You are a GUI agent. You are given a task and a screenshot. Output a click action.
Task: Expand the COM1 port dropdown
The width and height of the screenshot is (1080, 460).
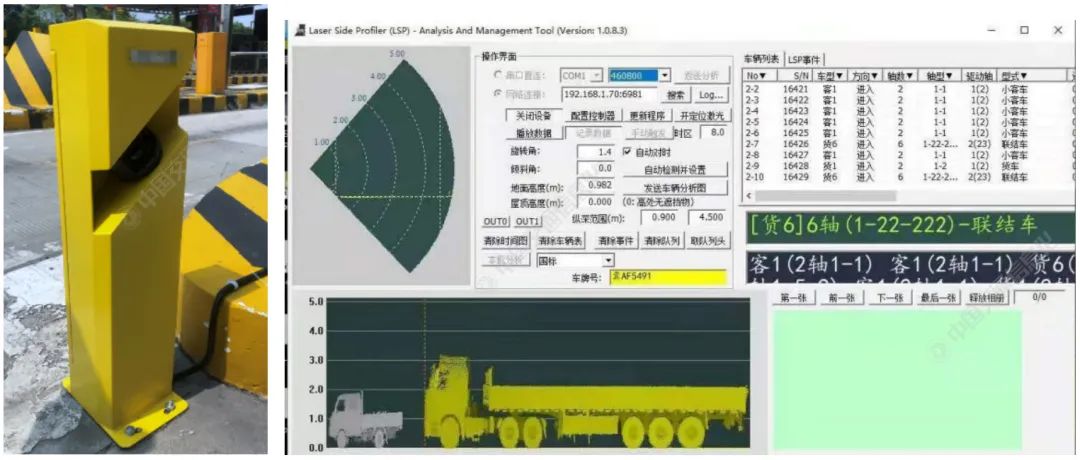pyautogui.click(x=596, y=76)
